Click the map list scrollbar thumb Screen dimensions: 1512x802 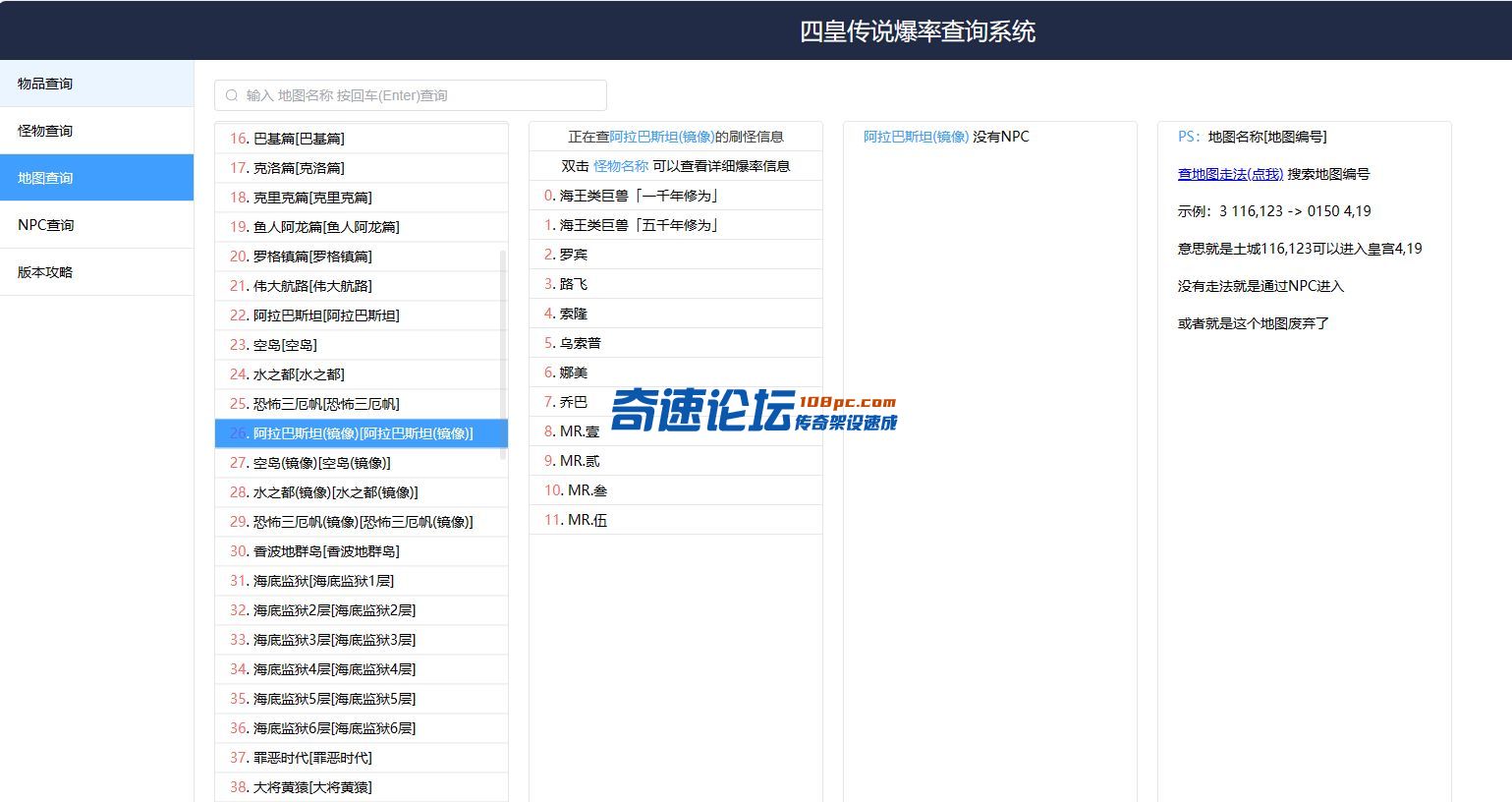[504, 355]
